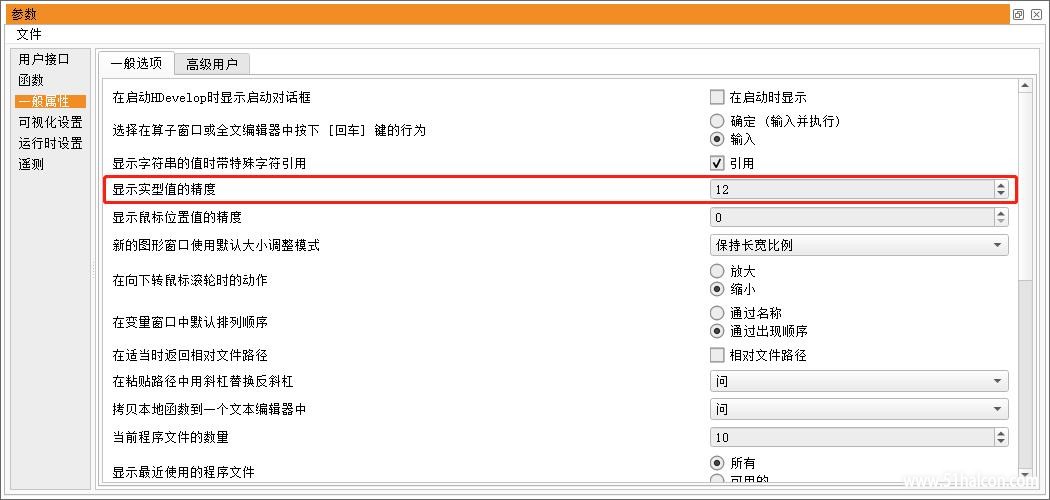Click the 在变量窗口中默认排列顺序 label
Viewport: 1050px width, 500px height.
pos(190,322)
